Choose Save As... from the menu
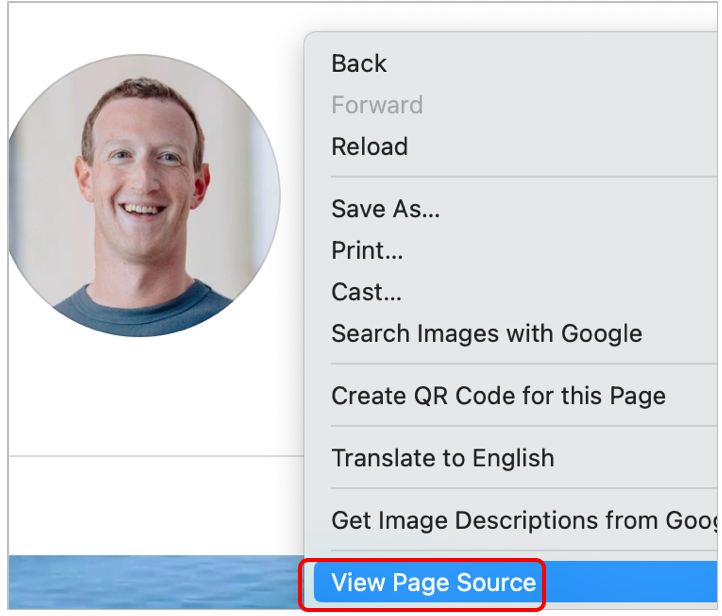 pos(385,209)
